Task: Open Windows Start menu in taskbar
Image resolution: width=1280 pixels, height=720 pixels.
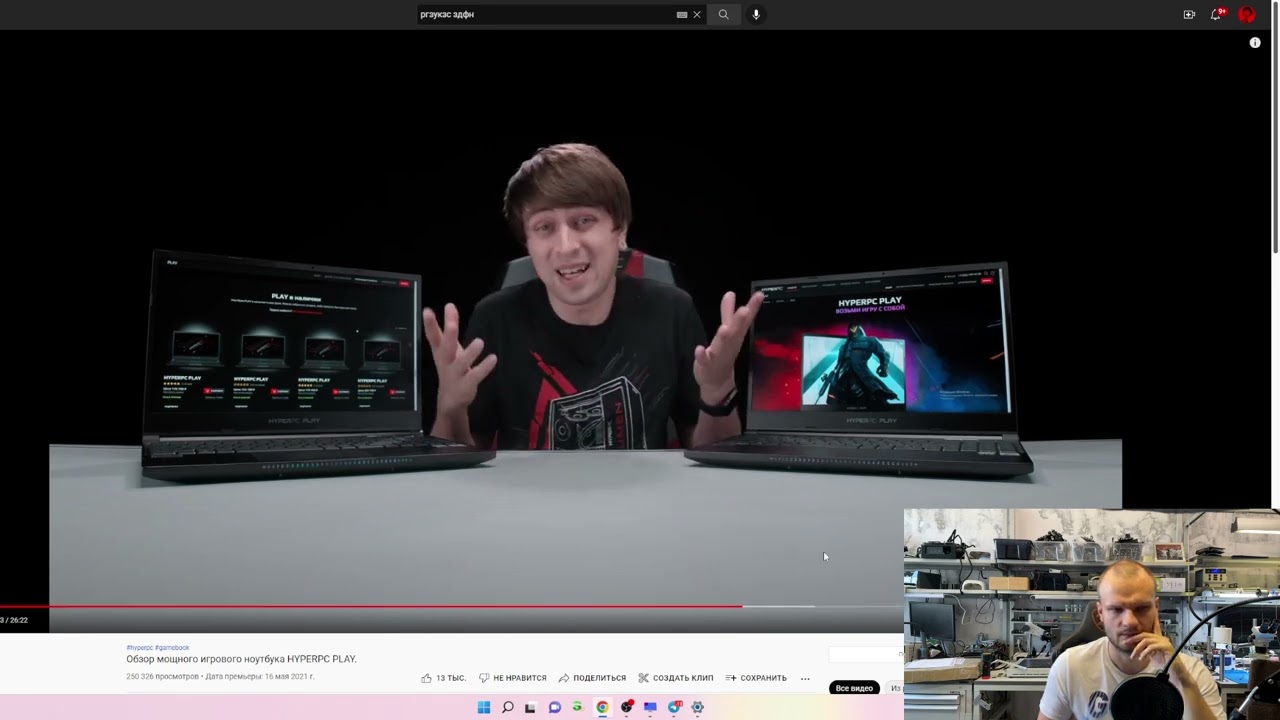Action: click(x=484, y=707)
